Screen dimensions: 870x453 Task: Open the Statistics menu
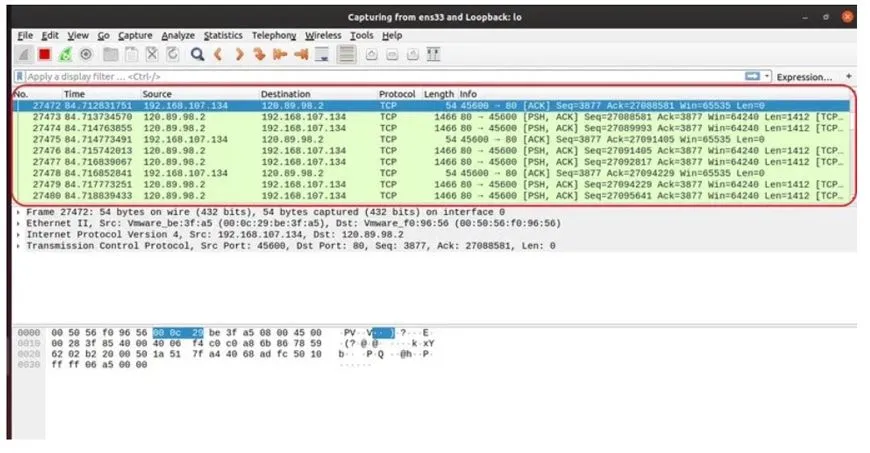(222, 35)
